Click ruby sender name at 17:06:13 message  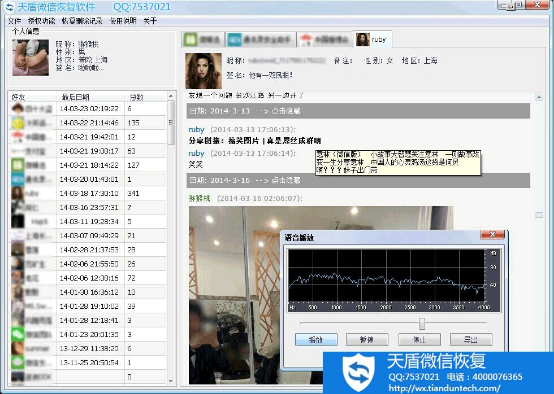196,129
